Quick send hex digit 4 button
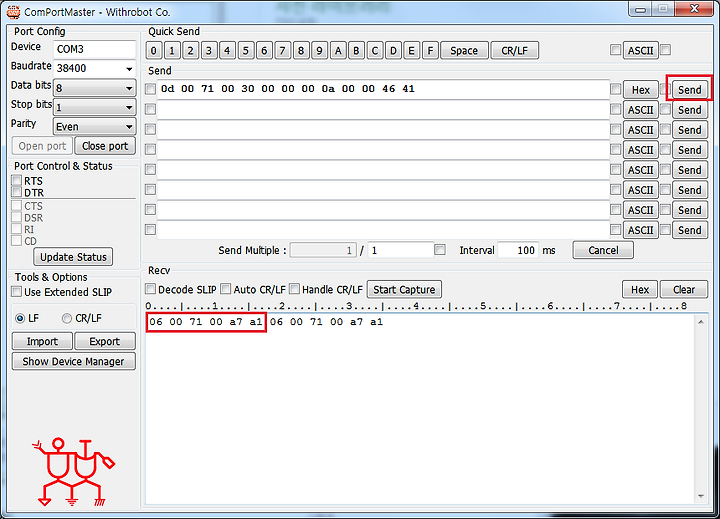Viewport: 720px width, 519px height. [x=227, y=51]
